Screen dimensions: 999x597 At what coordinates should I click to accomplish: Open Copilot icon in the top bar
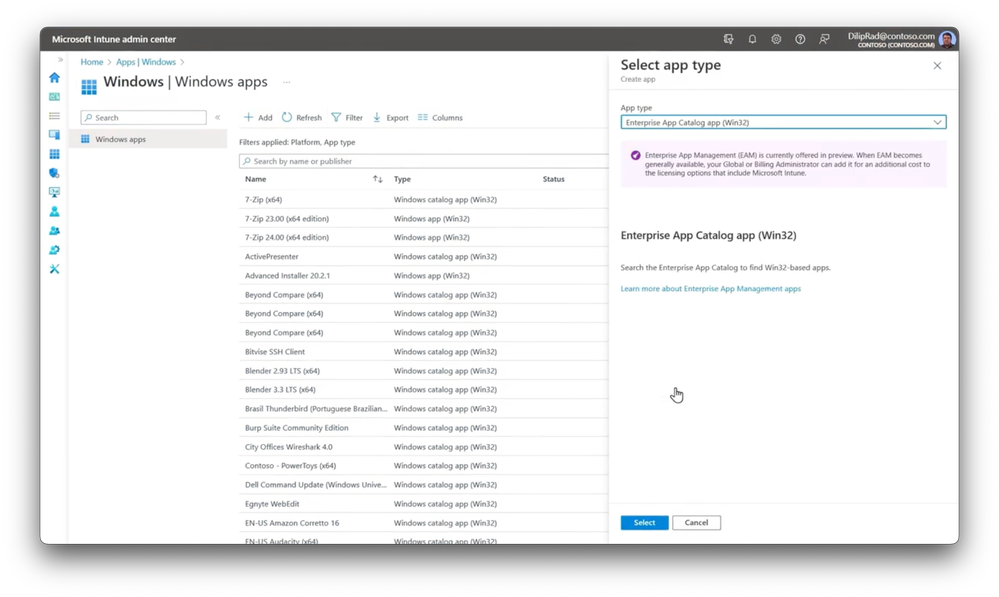click(x=728, y=39)
